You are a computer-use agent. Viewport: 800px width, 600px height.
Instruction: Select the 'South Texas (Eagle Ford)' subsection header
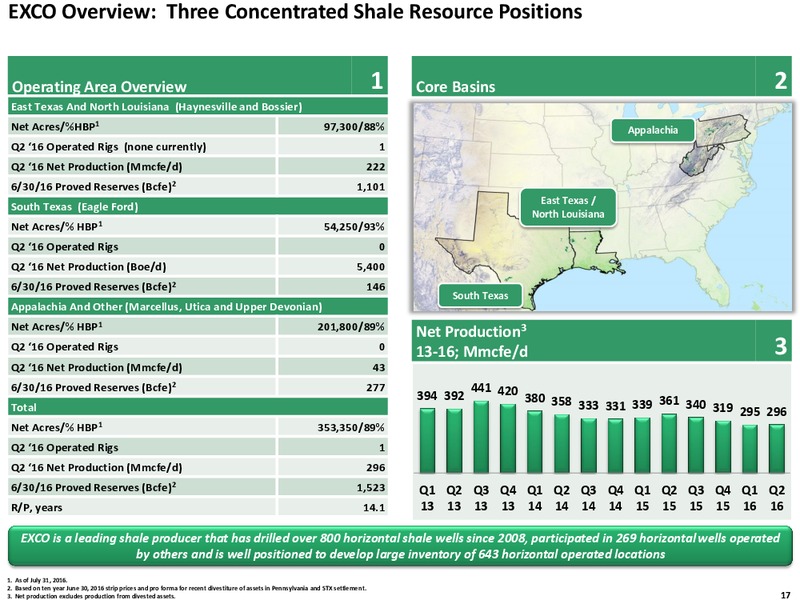197,207
